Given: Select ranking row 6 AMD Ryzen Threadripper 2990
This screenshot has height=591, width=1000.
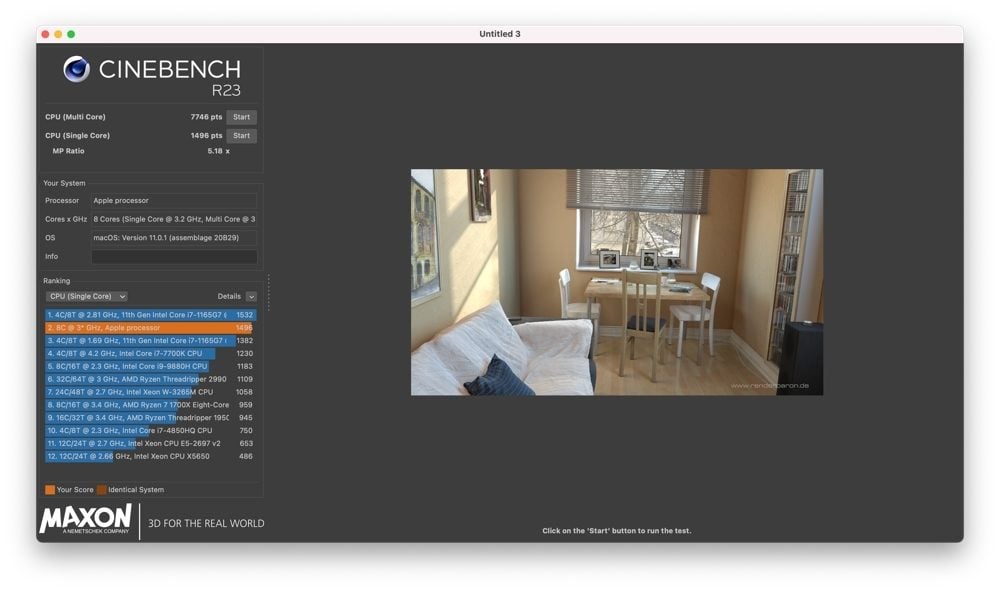Looking at the screenshot, I should click(151, 379).
